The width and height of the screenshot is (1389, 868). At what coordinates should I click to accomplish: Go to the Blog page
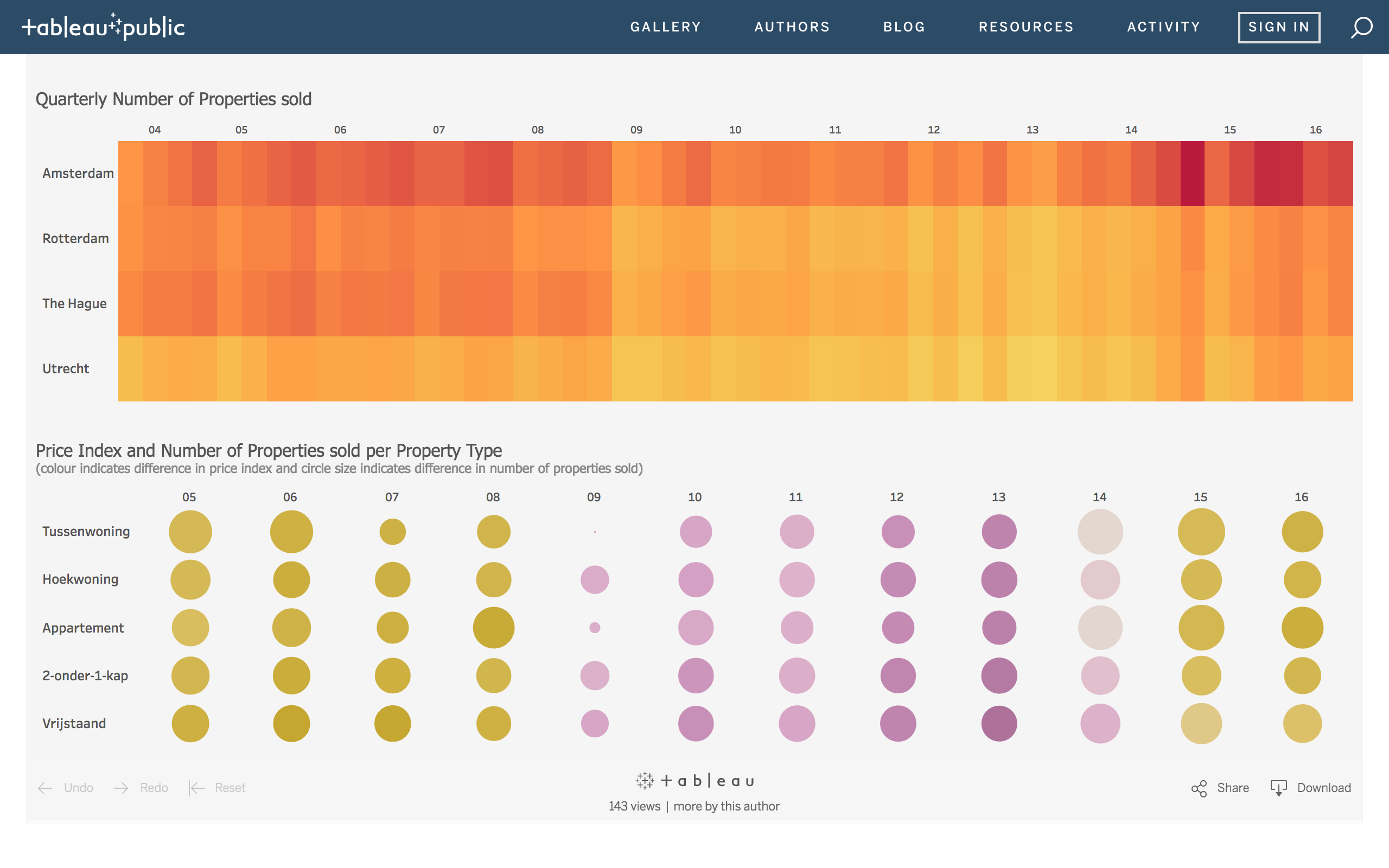click(x=904, y=27)
